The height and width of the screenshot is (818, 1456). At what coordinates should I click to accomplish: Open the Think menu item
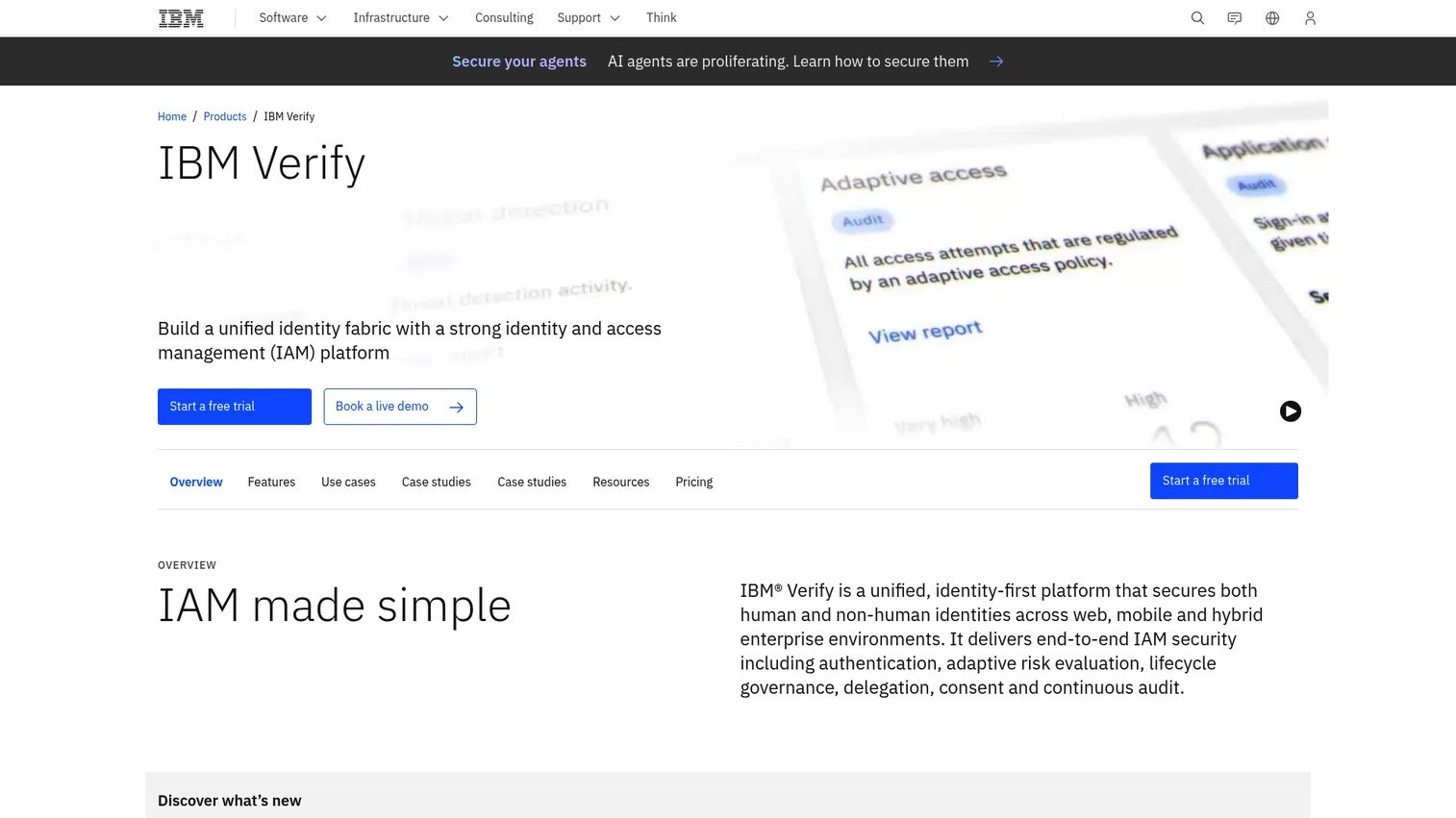tap(662, 18)
